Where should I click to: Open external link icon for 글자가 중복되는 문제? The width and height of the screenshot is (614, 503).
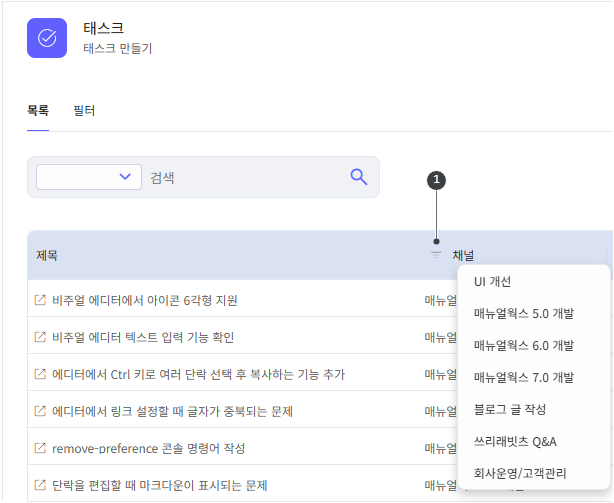pos(40,411)
